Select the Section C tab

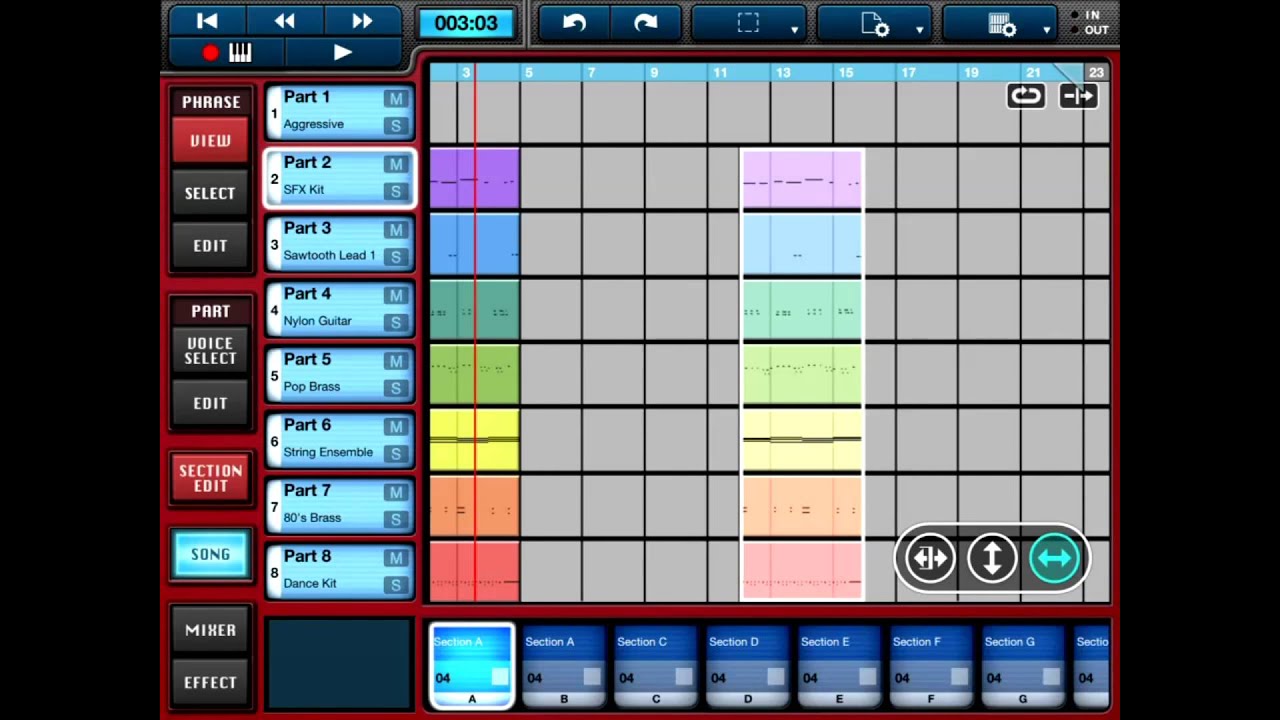(655, 666)
